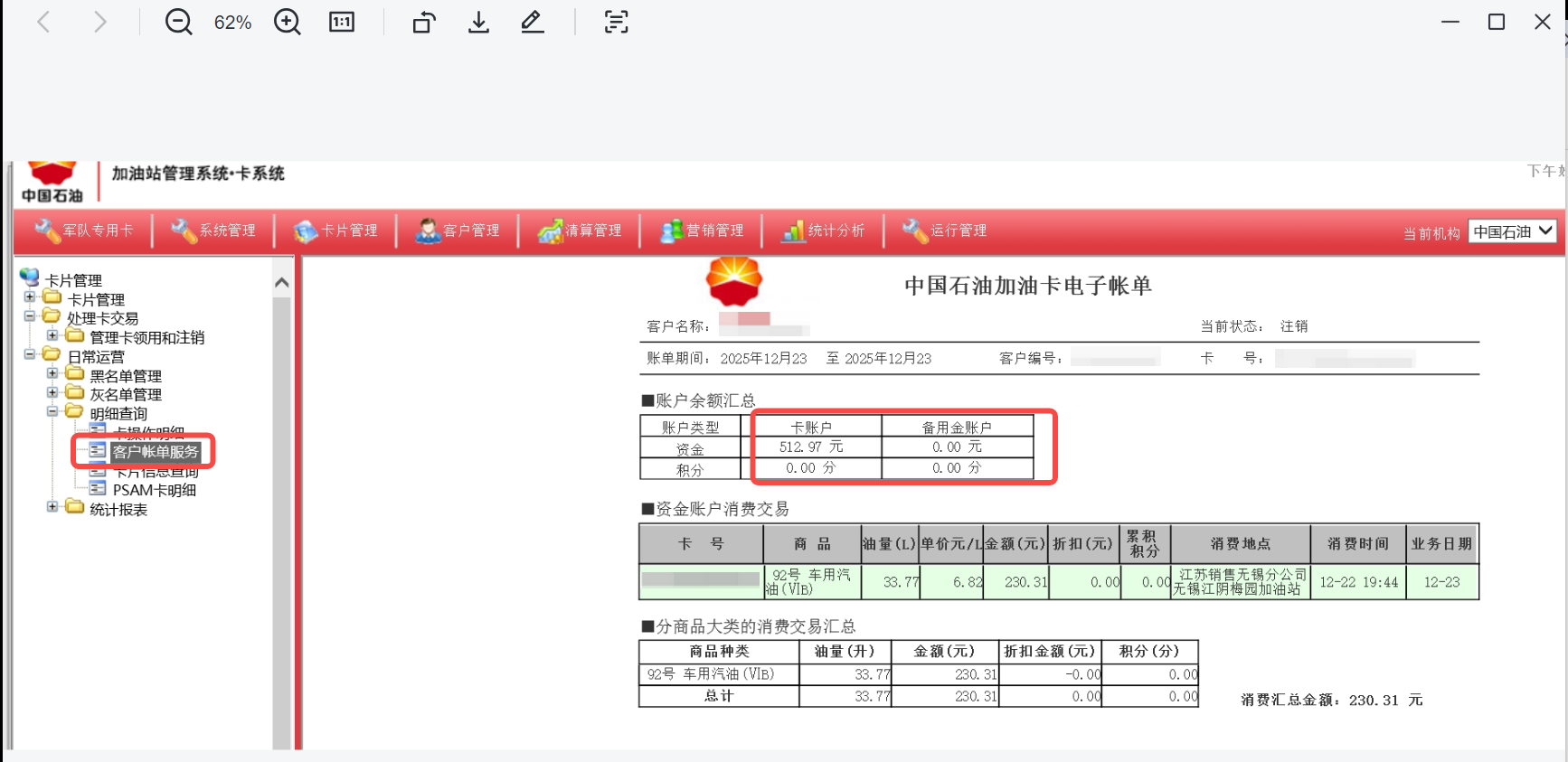Go to the previous image arrow
Viewport: 1568px width, 762px height.
[x=43, y=22]
